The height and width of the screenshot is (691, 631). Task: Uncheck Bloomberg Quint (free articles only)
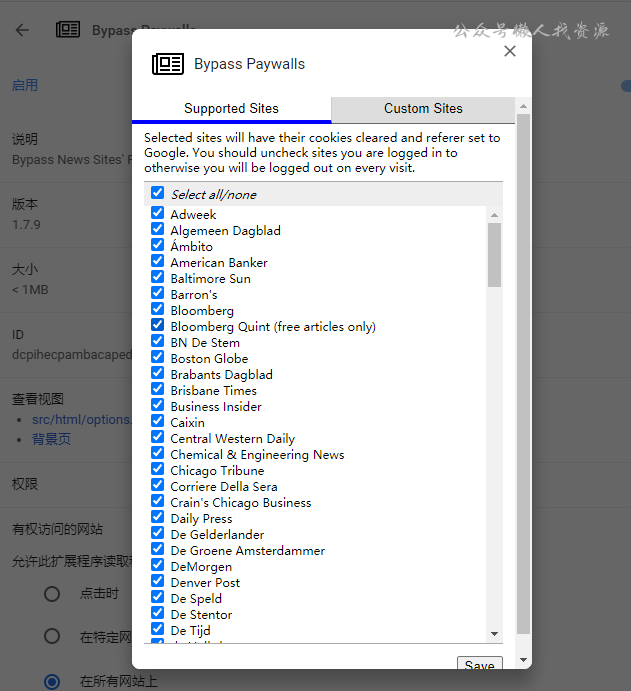[157, 325]
